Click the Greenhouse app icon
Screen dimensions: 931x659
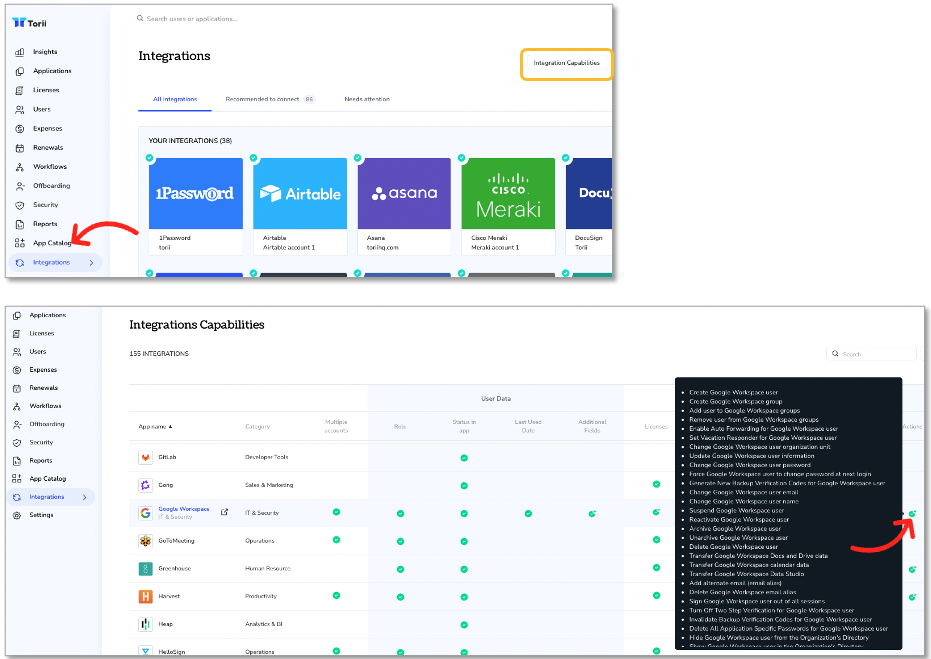145,569
